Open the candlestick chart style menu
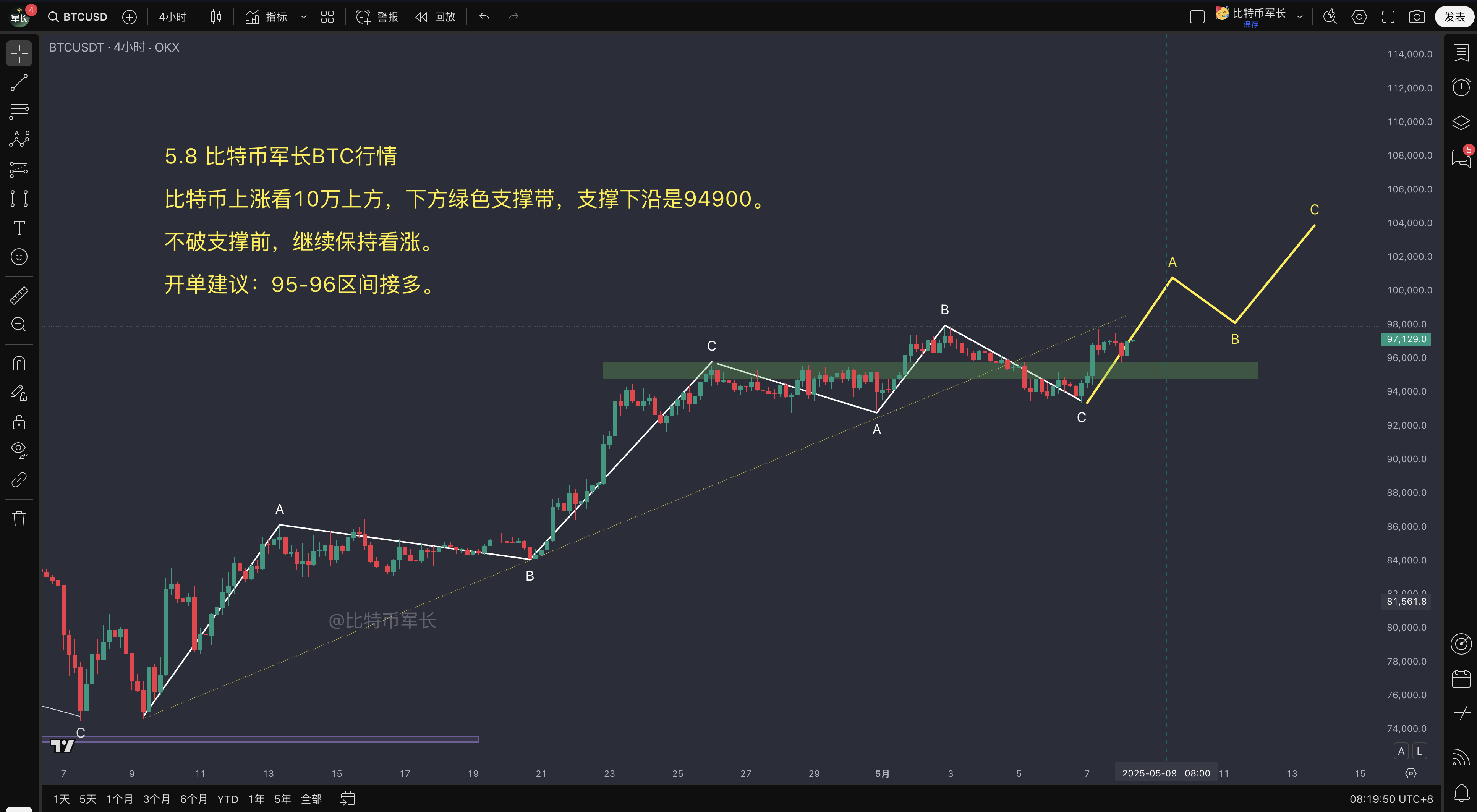Screen dimensions: 1477x812 click(215, 17)
